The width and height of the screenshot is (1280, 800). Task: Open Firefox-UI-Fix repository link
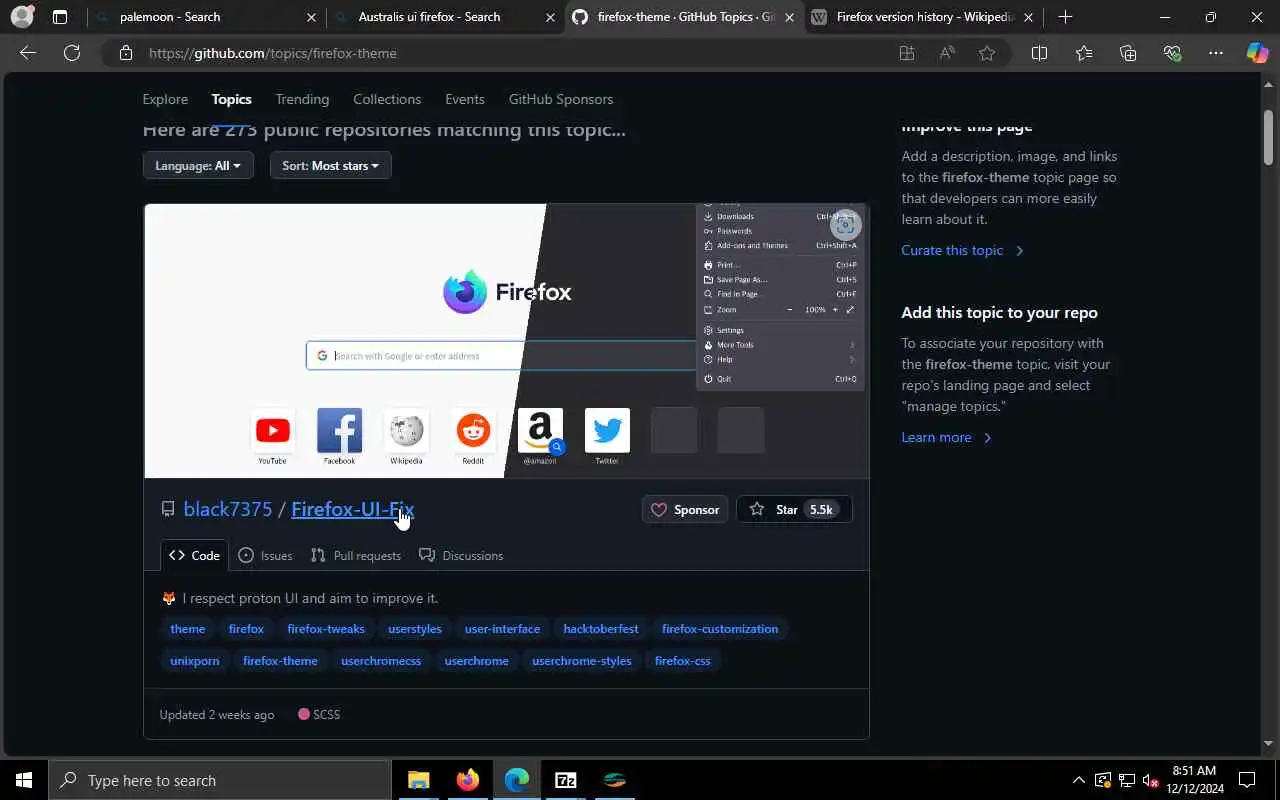352,509
